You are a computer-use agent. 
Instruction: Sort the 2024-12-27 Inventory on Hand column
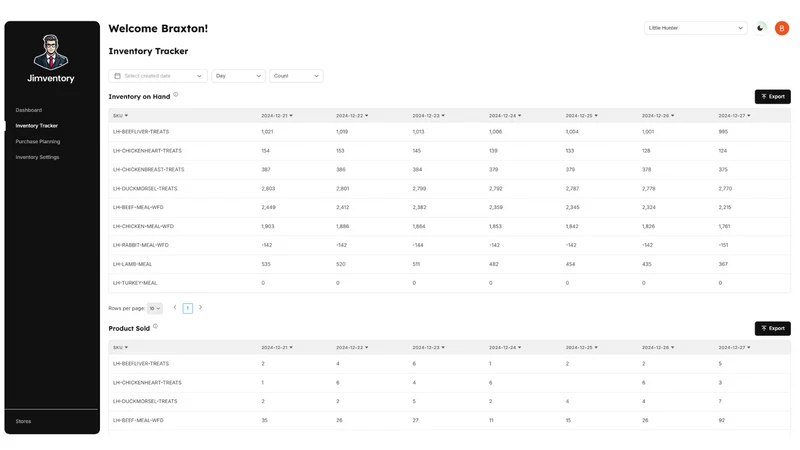coord(734,116)
